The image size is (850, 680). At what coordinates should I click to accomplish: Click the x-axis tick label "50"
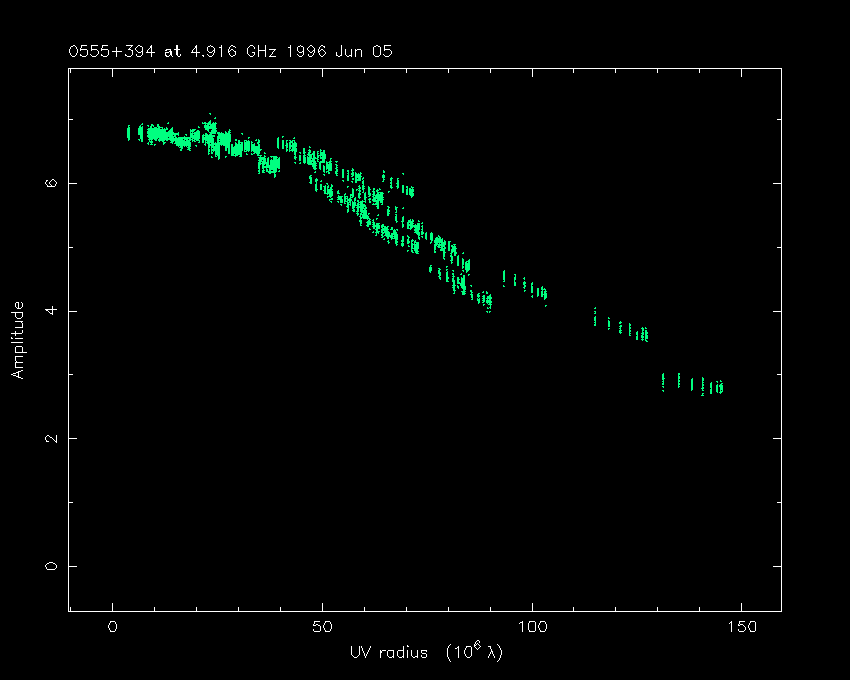pos(322,627)
